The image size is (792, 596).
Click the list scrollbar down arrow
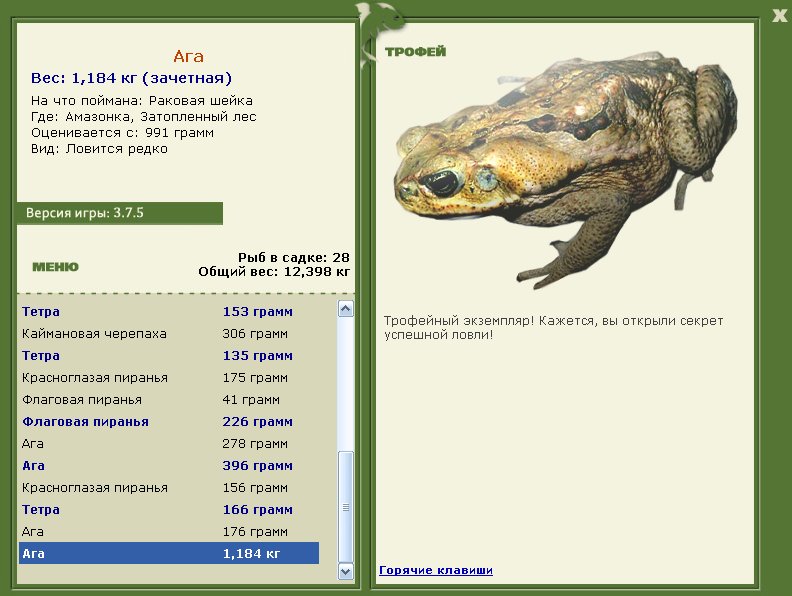click(345, 572)
